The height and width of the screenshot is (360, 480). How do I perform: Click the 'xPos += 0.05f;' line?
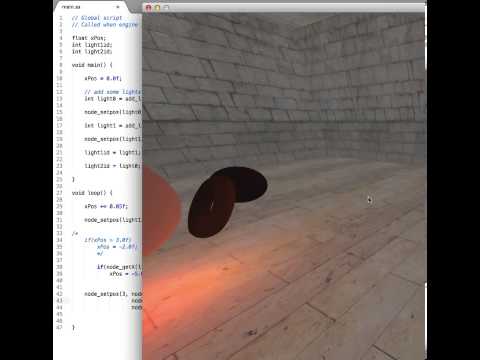pyautogui.click(x=106, y=206)
